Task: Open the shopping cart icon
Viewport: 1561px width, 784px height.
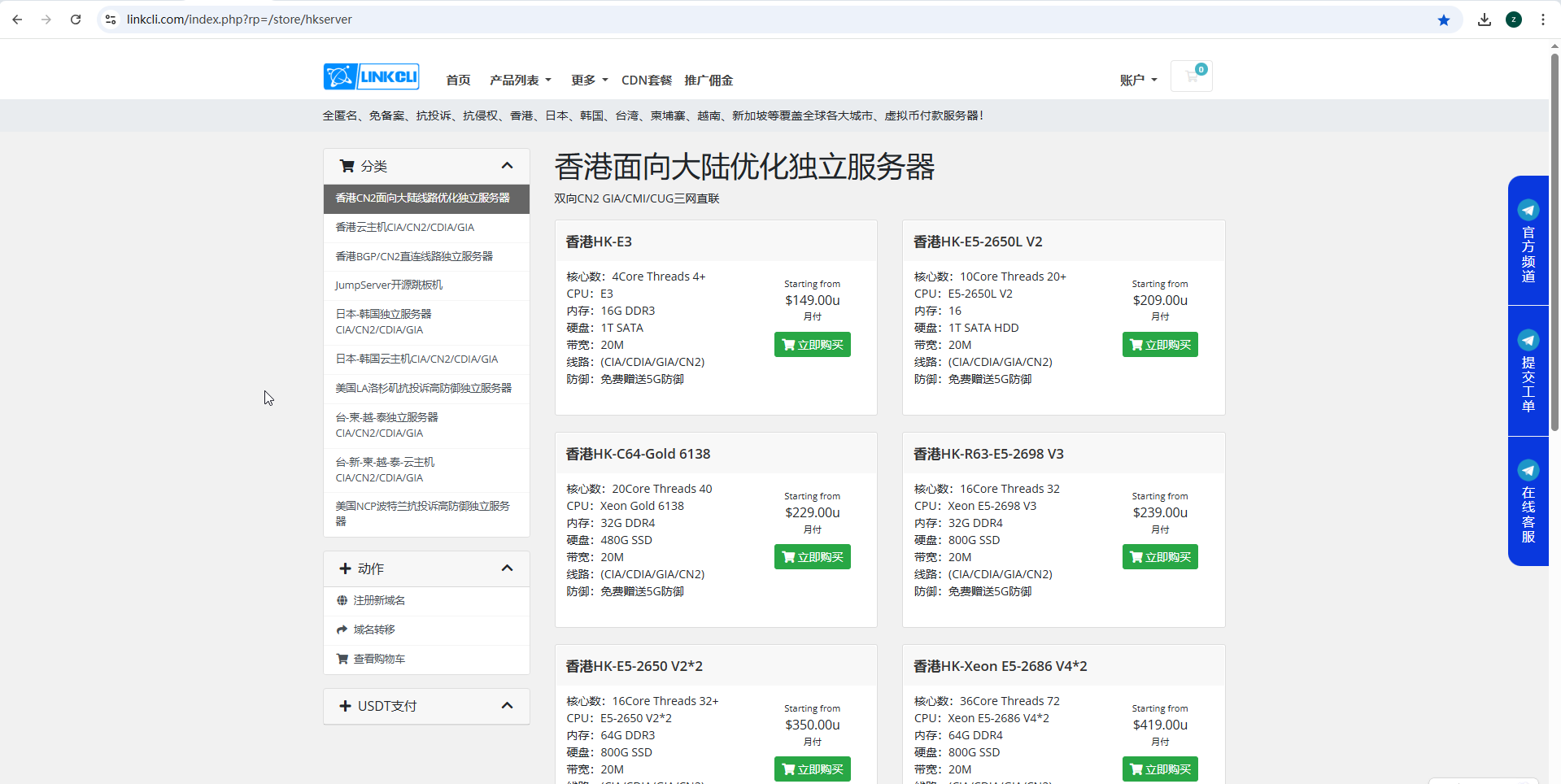Action: [x=1192, y=76]
